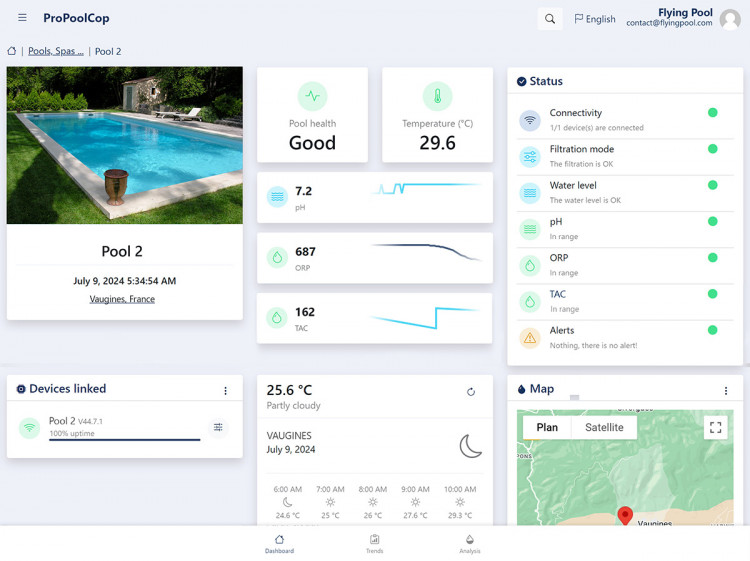Click the Devices linked chip icon
Screen dimensions: 750x561
(x=21, y=389)
